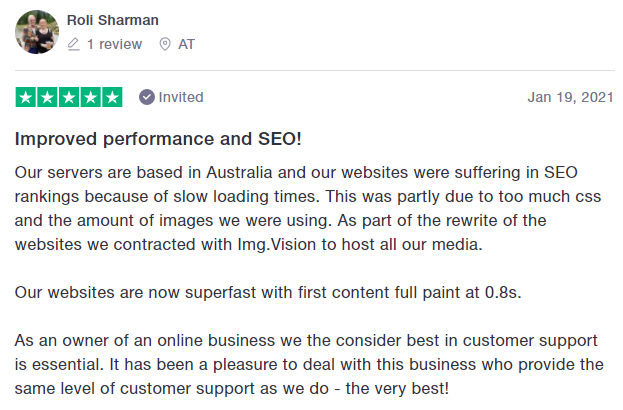Click the paragraph mentioning Img.Vision hosting

pyautogui.click(x=308, y=209)
